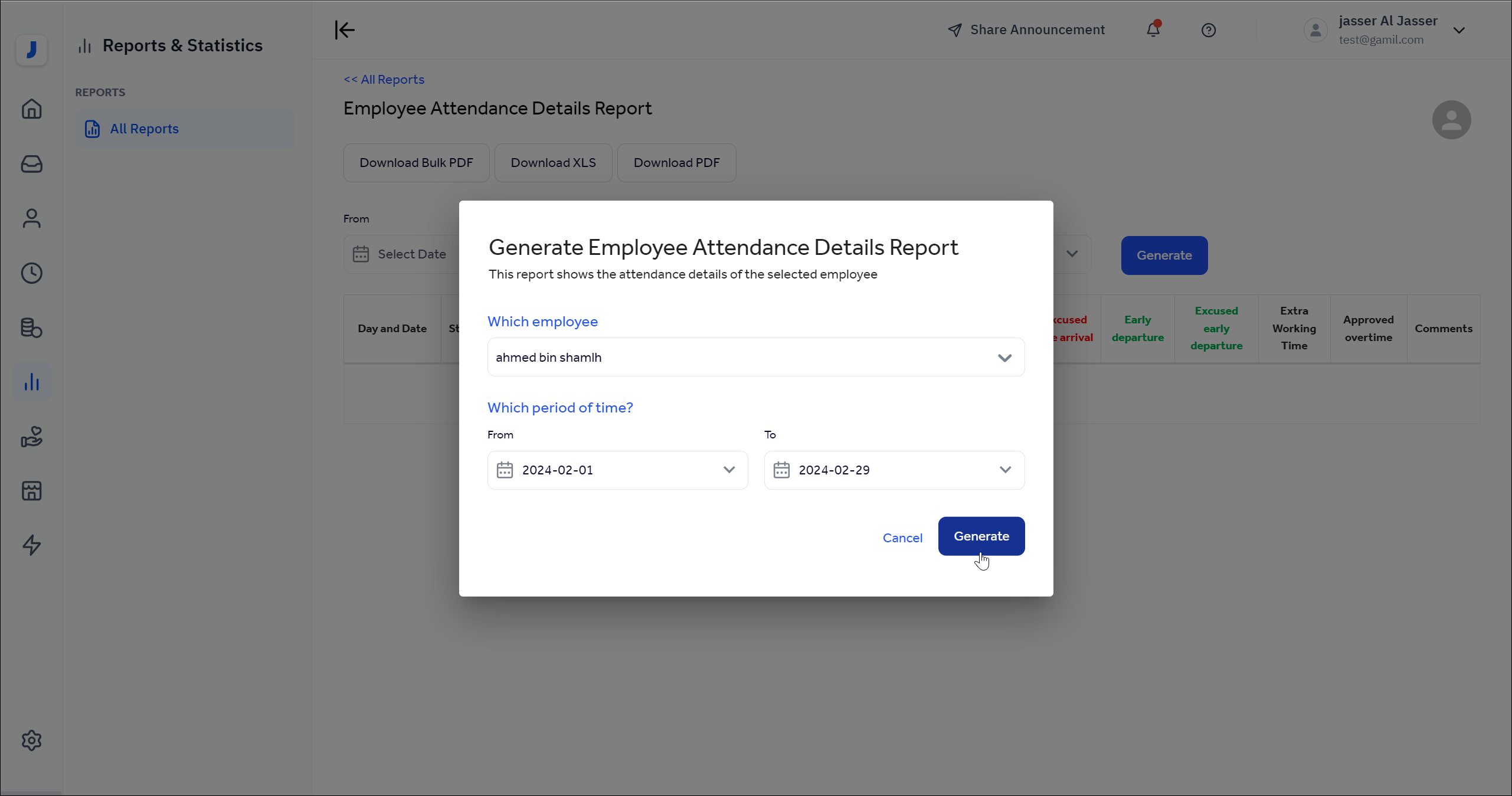Click Share Announcement in top bar

[1026, 30]
